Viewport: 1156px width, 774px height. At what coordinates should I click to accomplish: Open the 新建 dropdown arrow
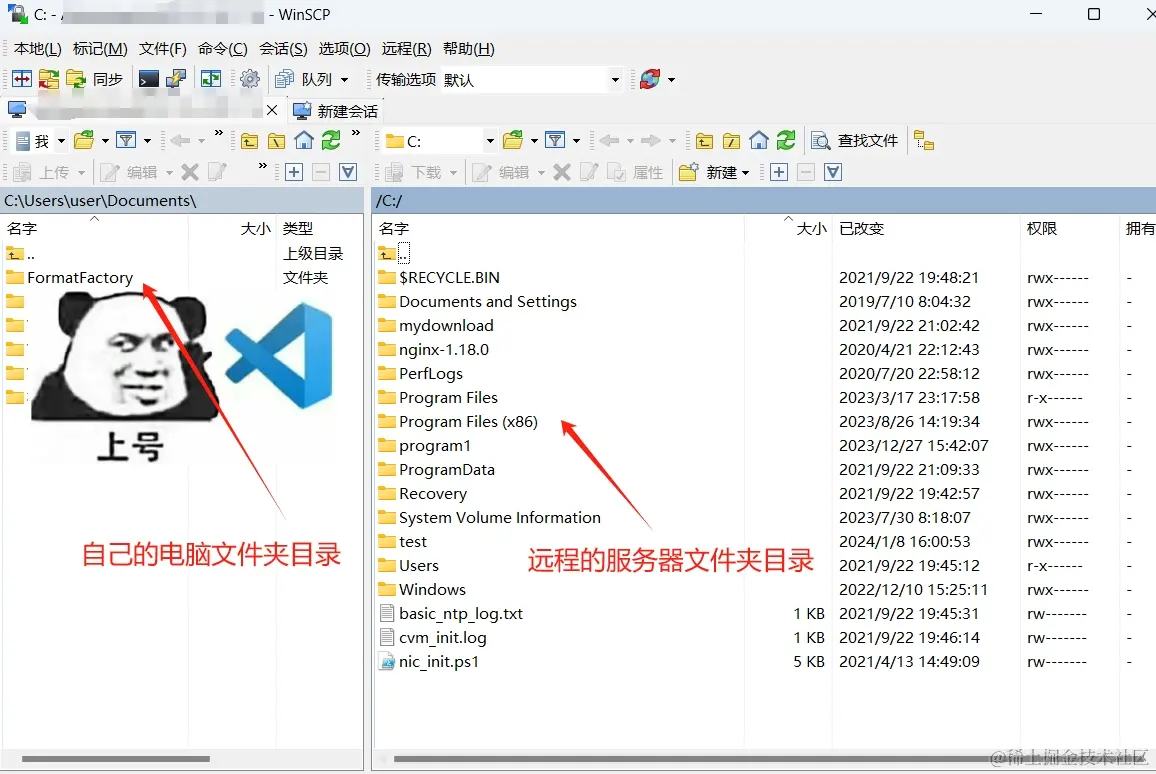pyautogui.click(x=745, y=173)
